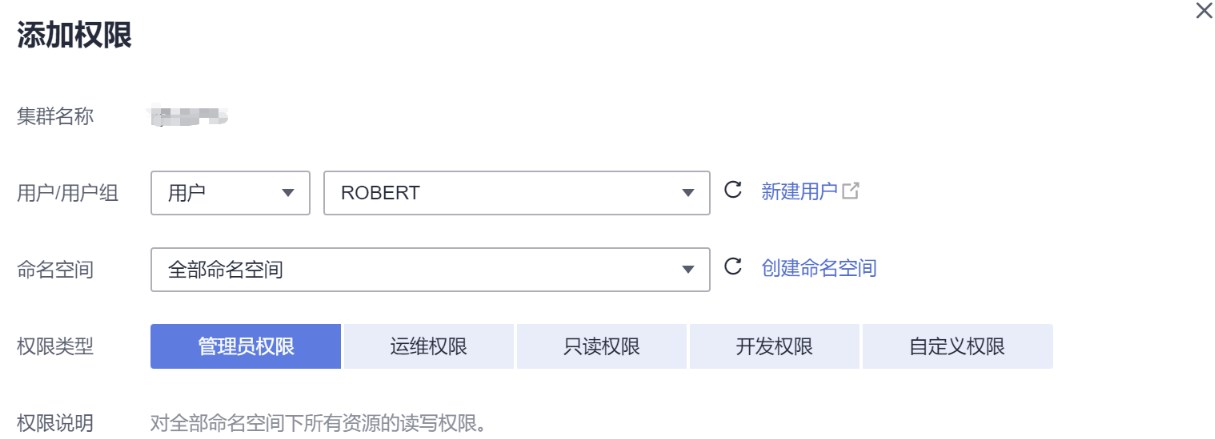Open the 全部命名空间 namespace dropdown
1215x439 pixels.
tap(430, 269)
